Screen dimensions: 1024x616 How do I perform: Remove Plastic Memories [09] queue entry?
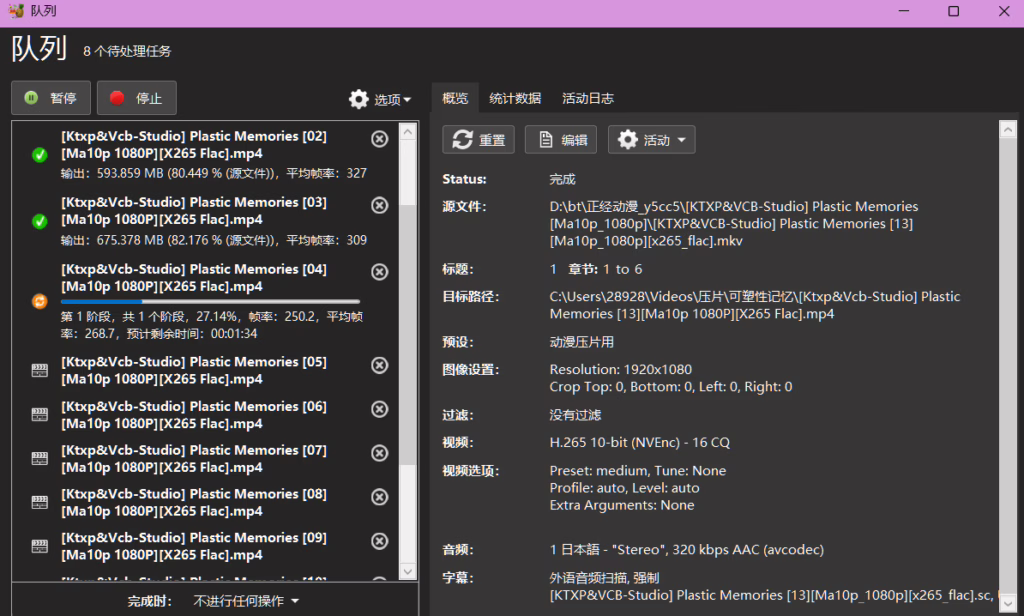click(380, 541)
